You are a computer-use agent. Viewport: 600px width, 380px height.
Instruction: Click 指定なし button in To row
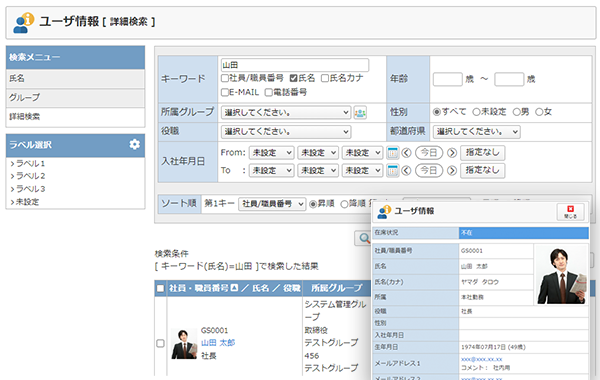pyautogui.click(x=483, y=170)
